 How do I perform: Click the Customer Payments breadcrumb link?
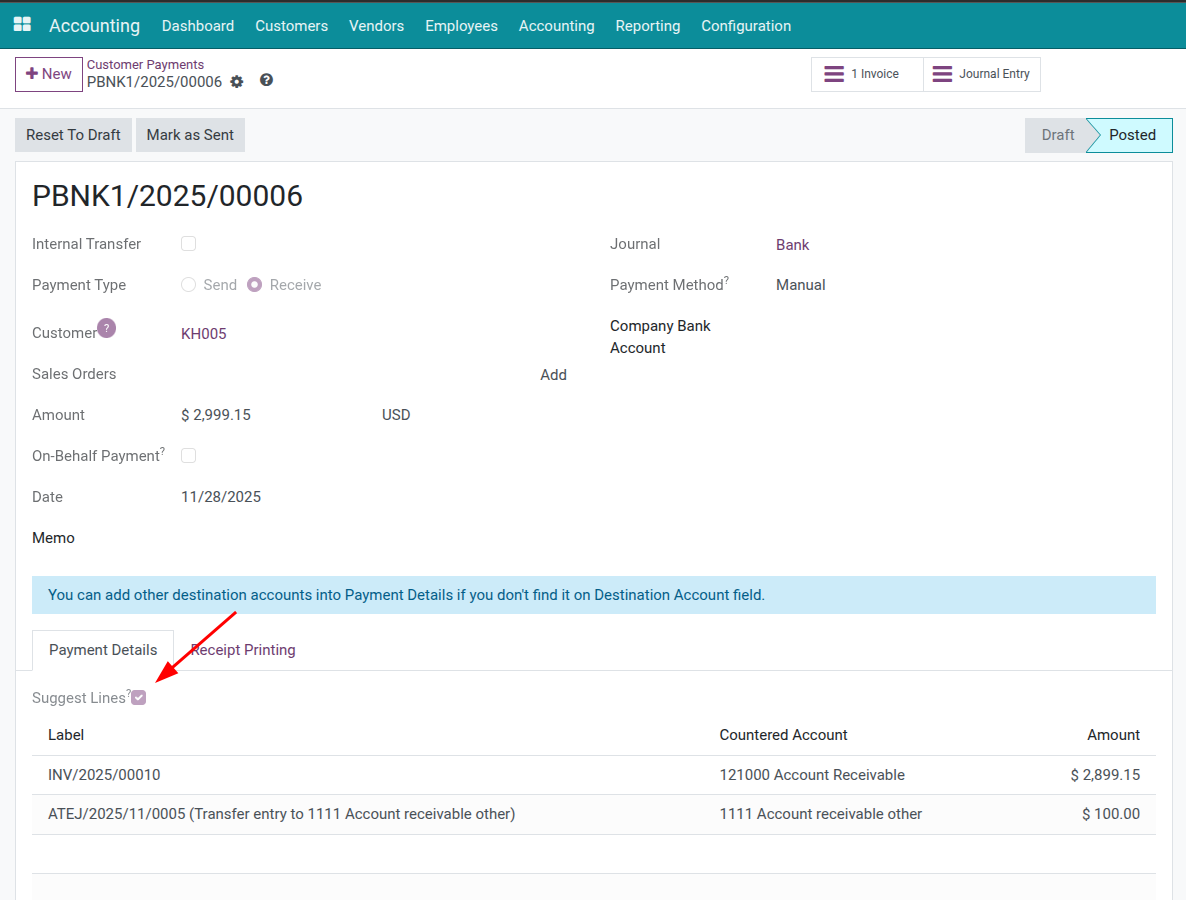point(145,65)
